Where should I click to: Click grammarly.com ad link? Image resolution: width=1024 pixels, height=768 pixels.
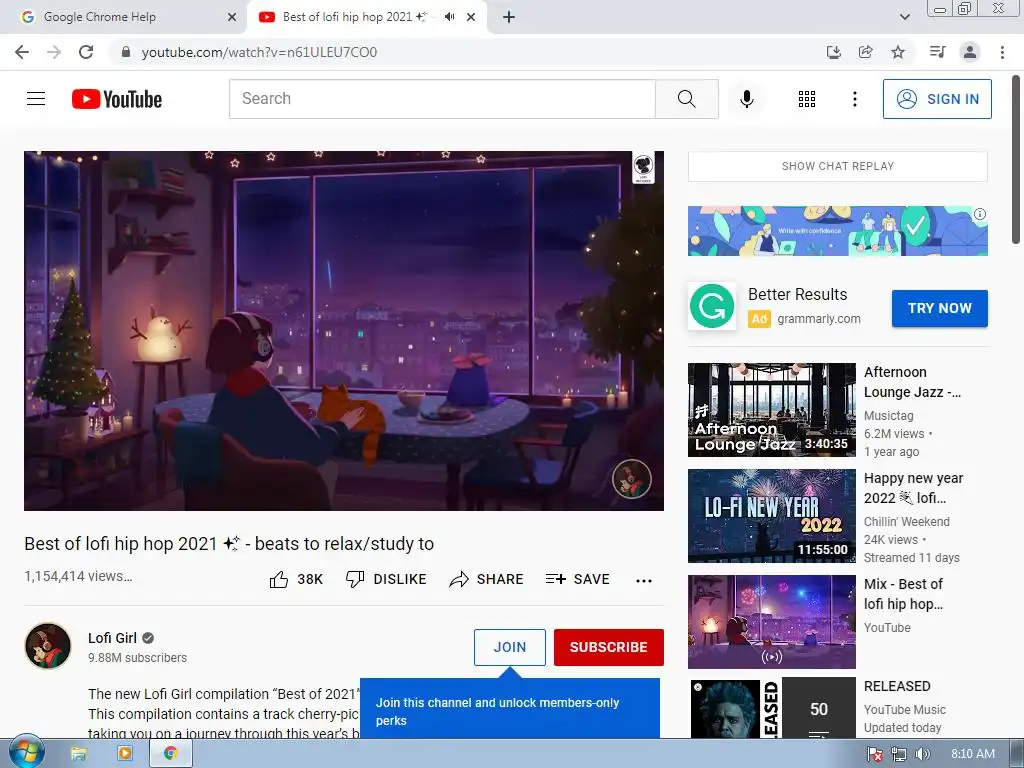pos(819,319)
